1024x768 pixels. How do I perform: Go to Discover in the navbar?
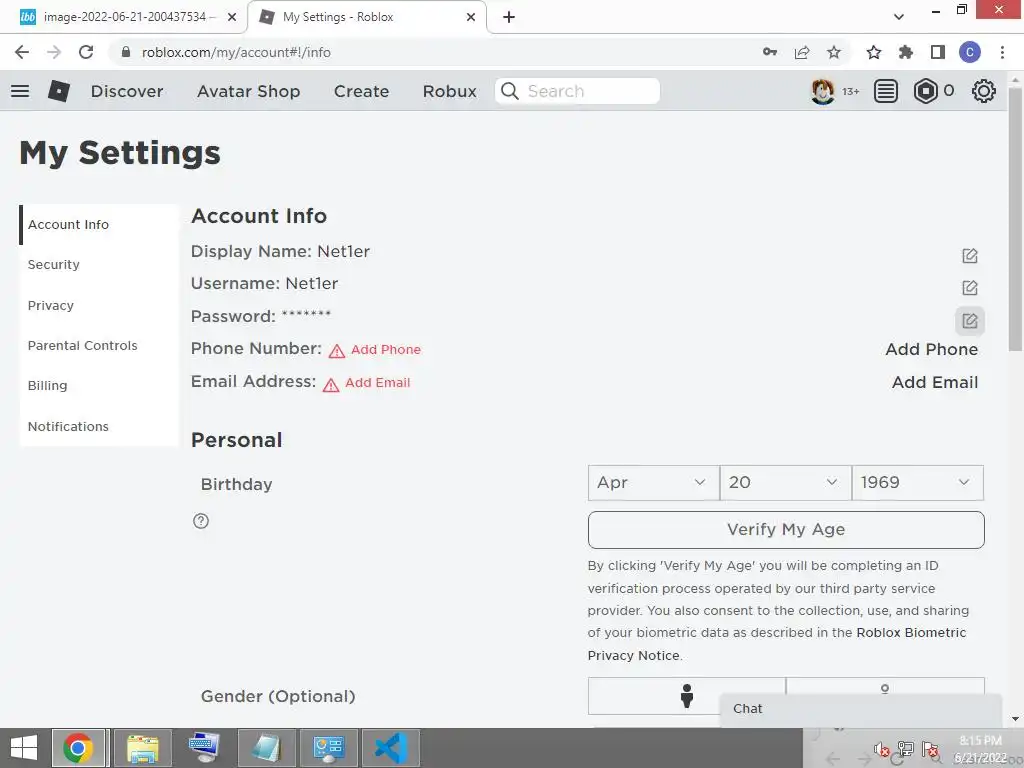coord(127,91)
